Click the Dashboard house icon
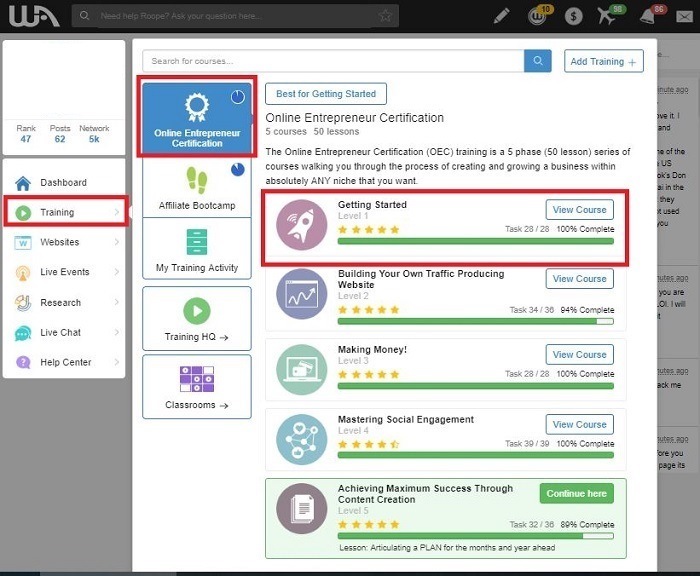700x576 pixels. click(23, 183)
